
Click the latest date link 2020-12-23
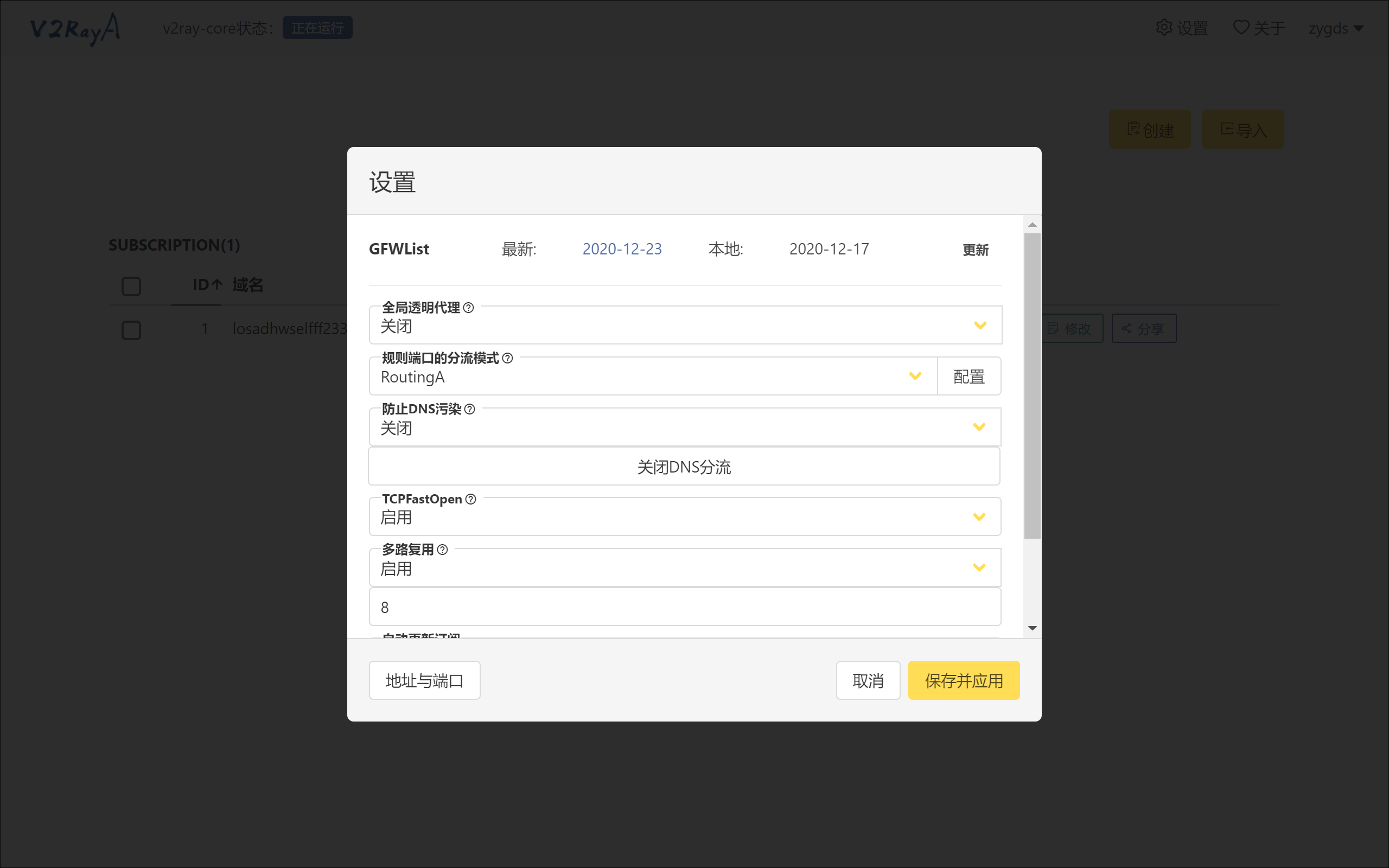point(622,249)
